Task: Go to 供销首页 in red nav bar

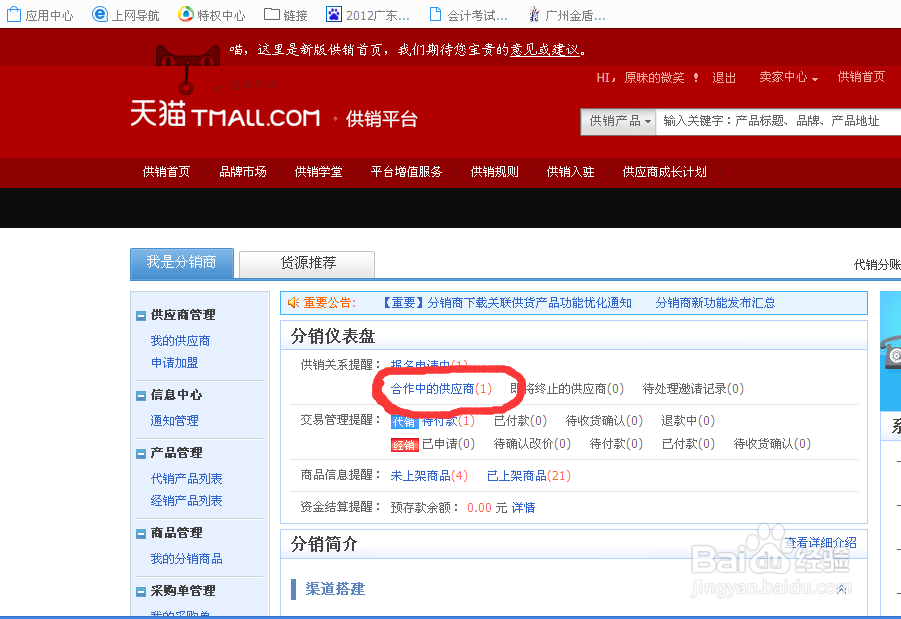Action: [x=166, y=172]
